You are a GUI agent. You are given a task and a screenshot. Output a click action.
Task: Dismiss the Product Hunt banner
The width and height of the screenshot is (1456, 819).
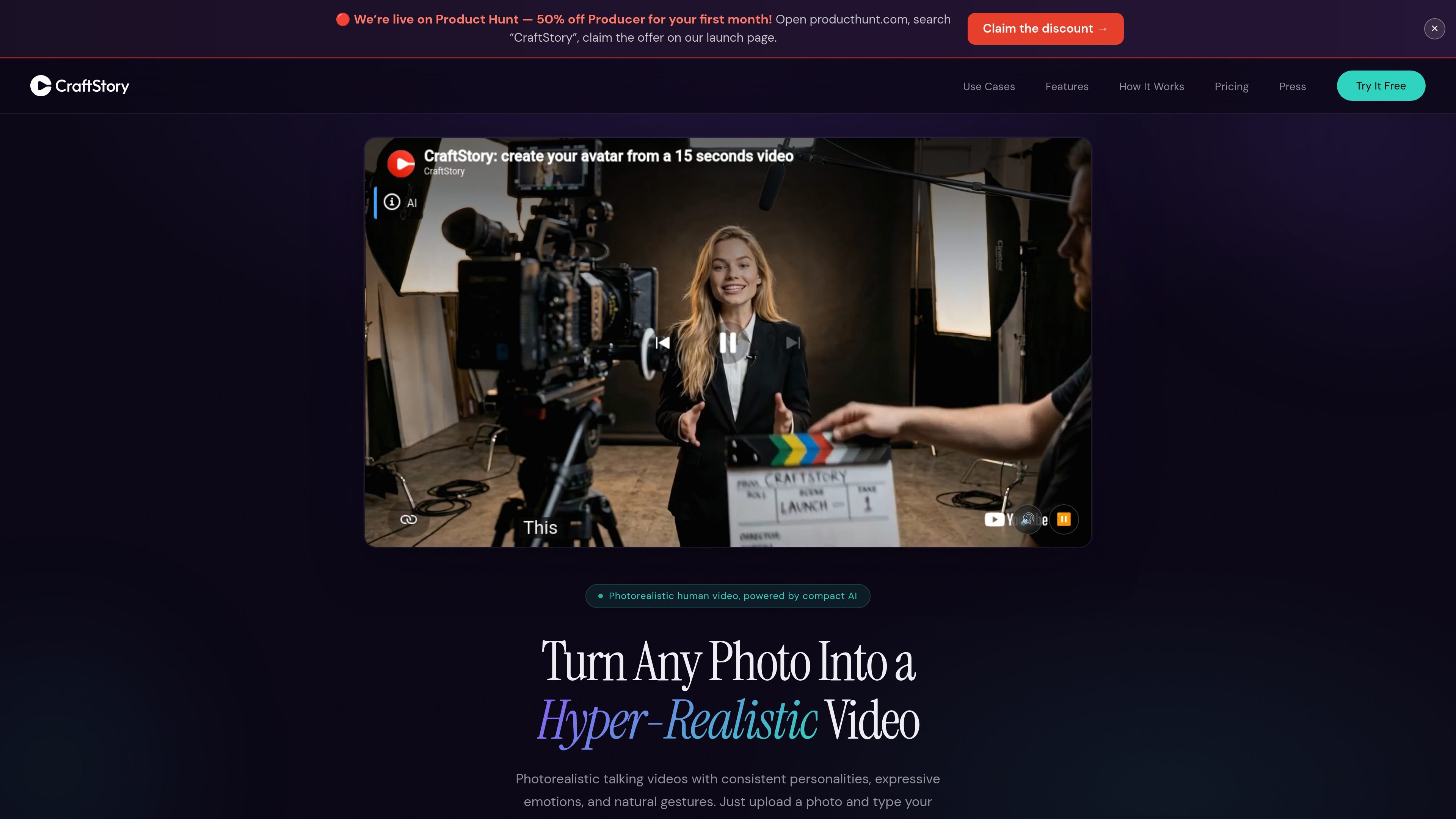(1434, 29)
